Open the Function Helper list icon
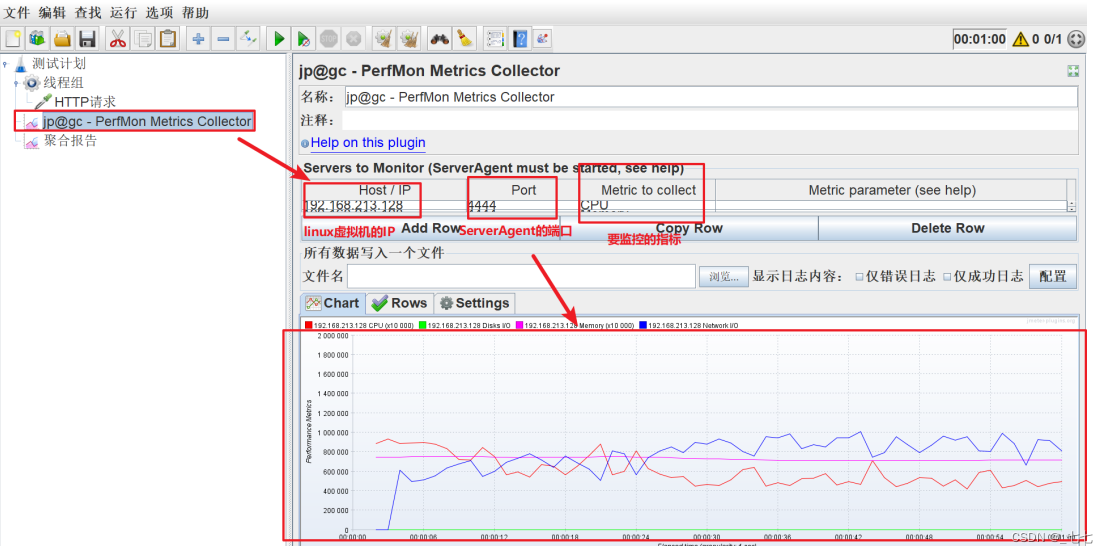This screenshot has width=1108, height=553. 495,38
